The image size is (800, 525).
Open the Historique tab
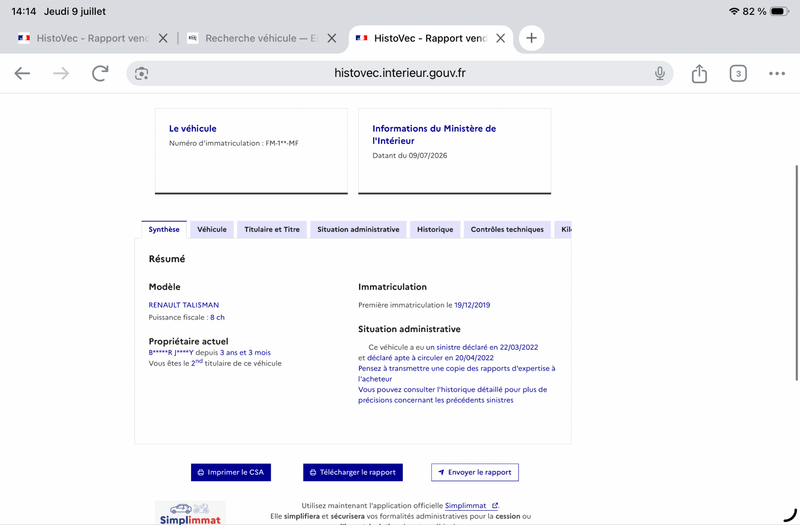[435, 230]
